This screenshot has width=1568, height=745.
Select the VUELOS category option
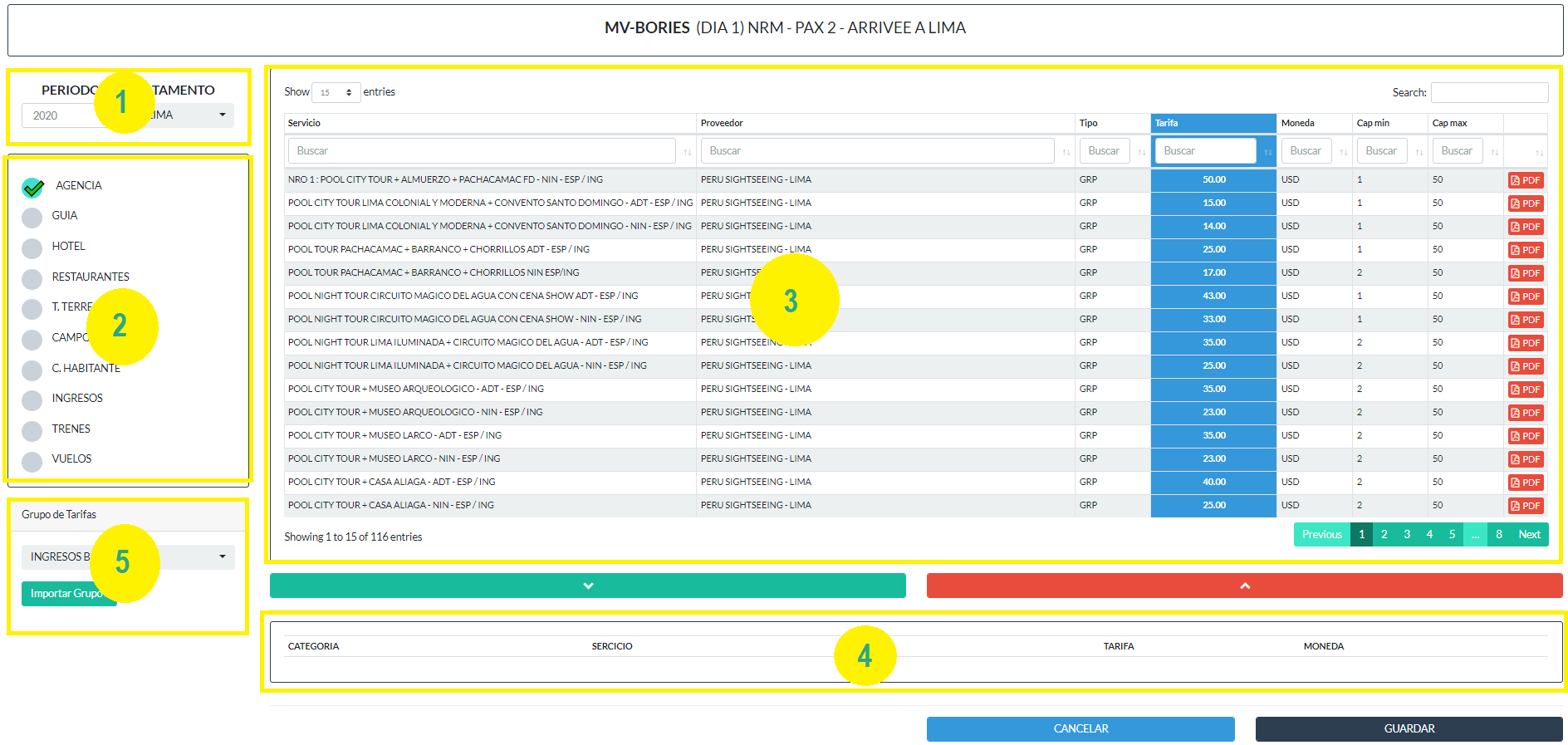pyautogui.click(x=32, y=461)
